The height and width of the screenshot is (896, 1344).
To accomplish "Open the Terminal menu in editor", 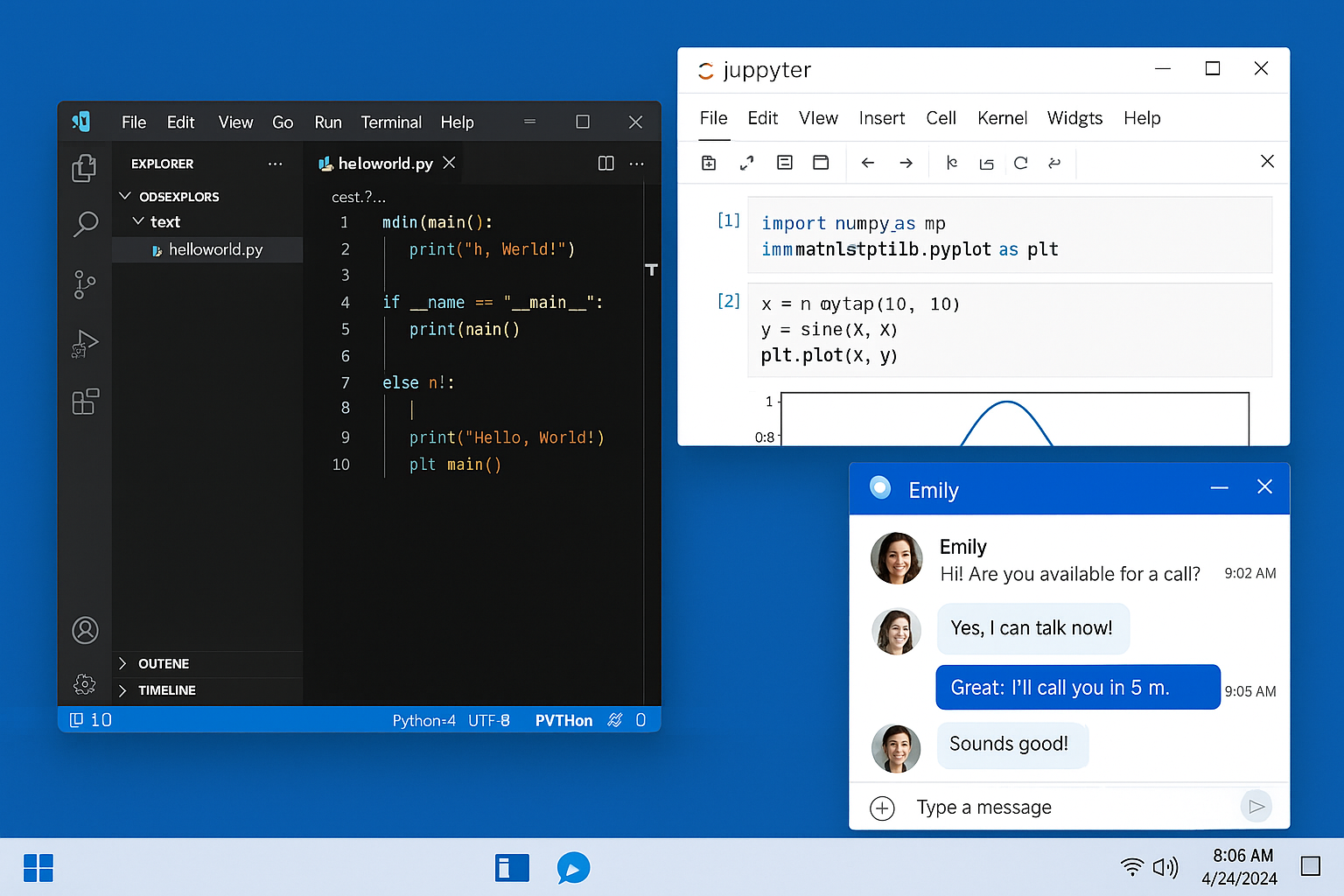I will [x=391, y=122].
